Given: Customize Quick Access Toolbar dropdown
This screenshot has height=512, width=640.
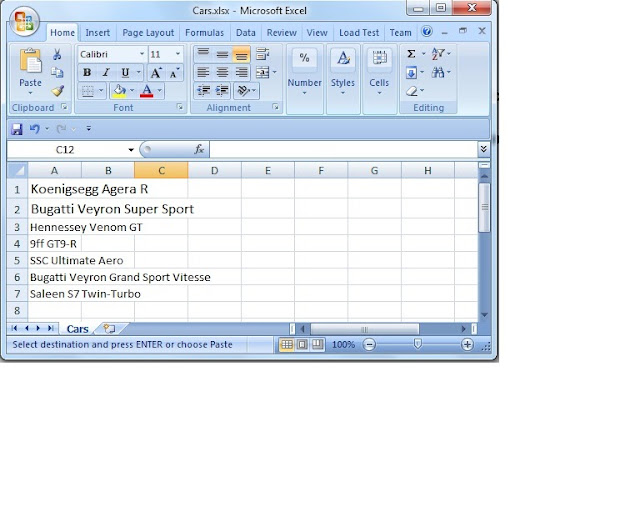Looking at the screenshot, I should coord(89,129).
